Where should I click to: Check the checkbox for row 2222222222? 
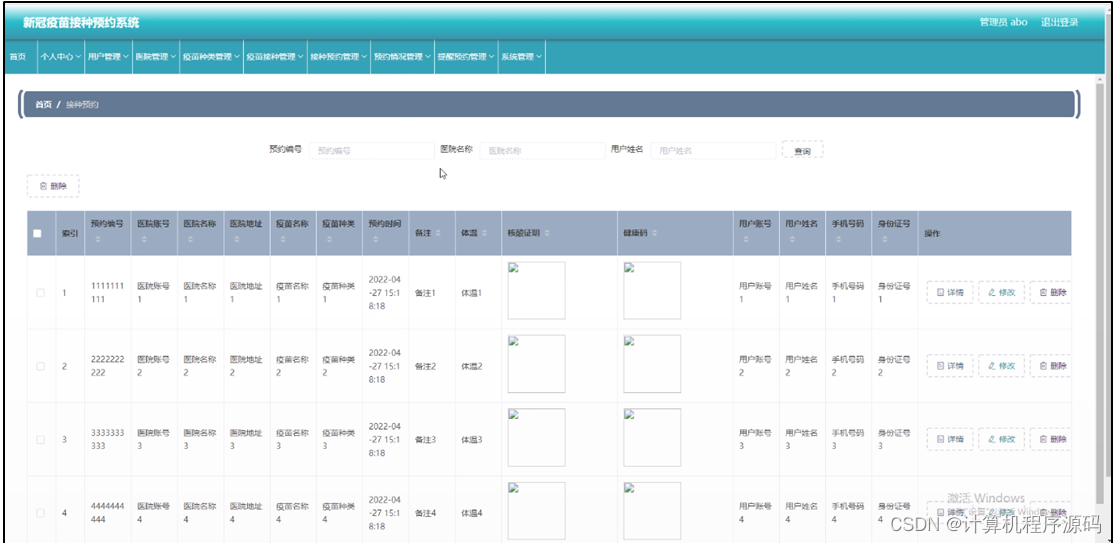(x=41, y=366)
